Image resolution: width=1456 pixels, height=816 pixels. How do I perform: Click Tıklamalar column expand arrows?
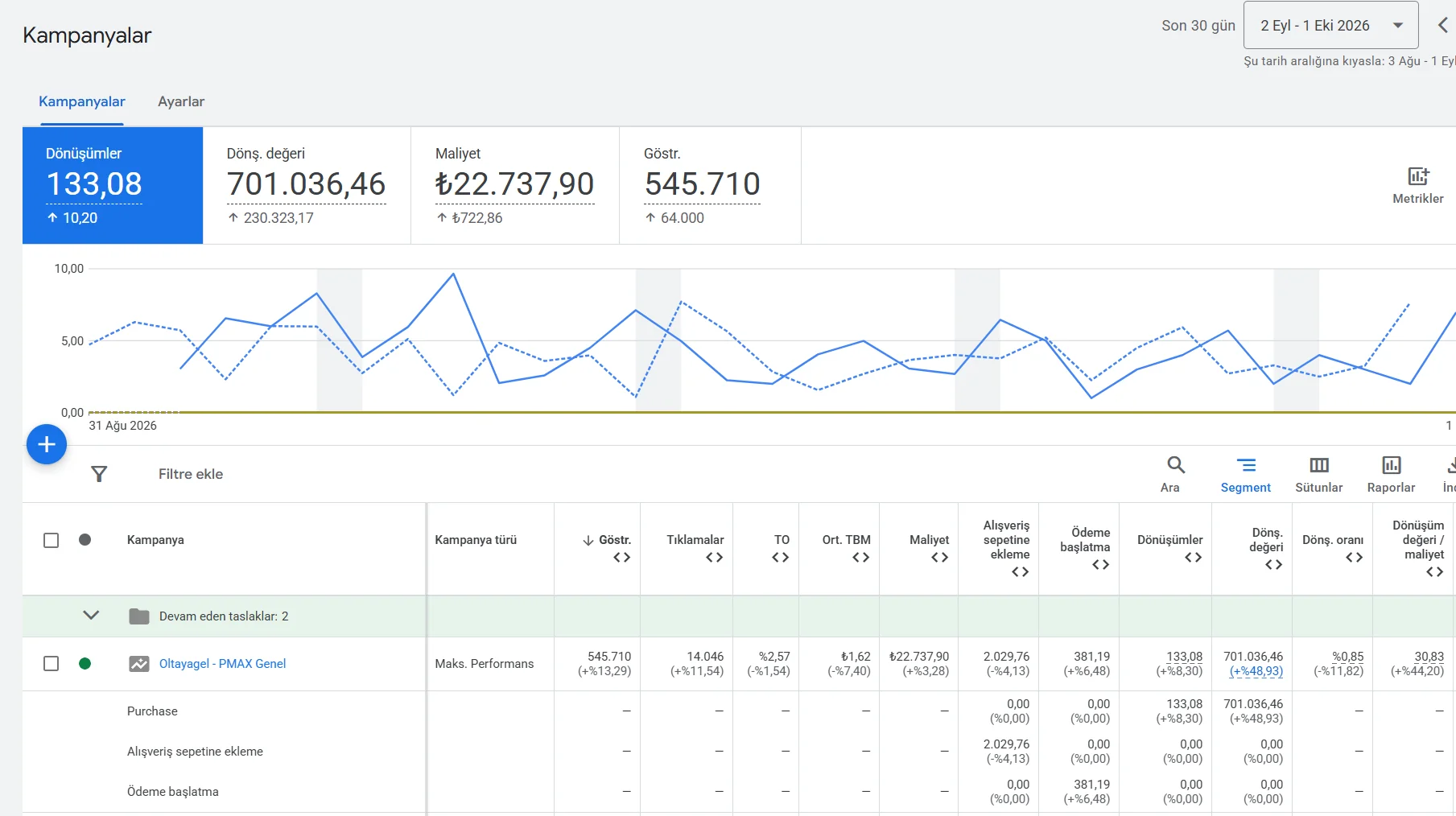[x=714, y=558]
